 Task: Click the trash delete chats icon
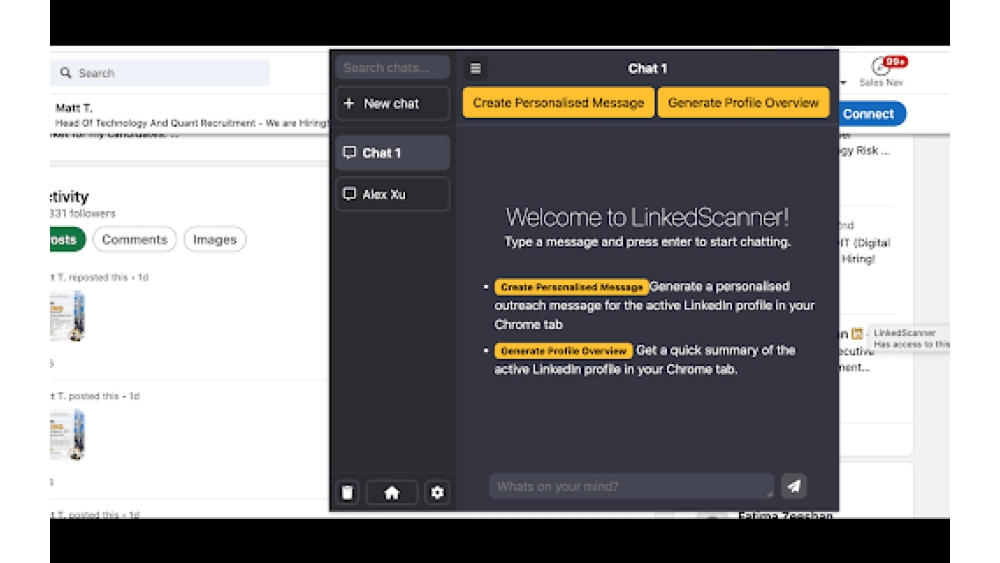tap(348, 492)
